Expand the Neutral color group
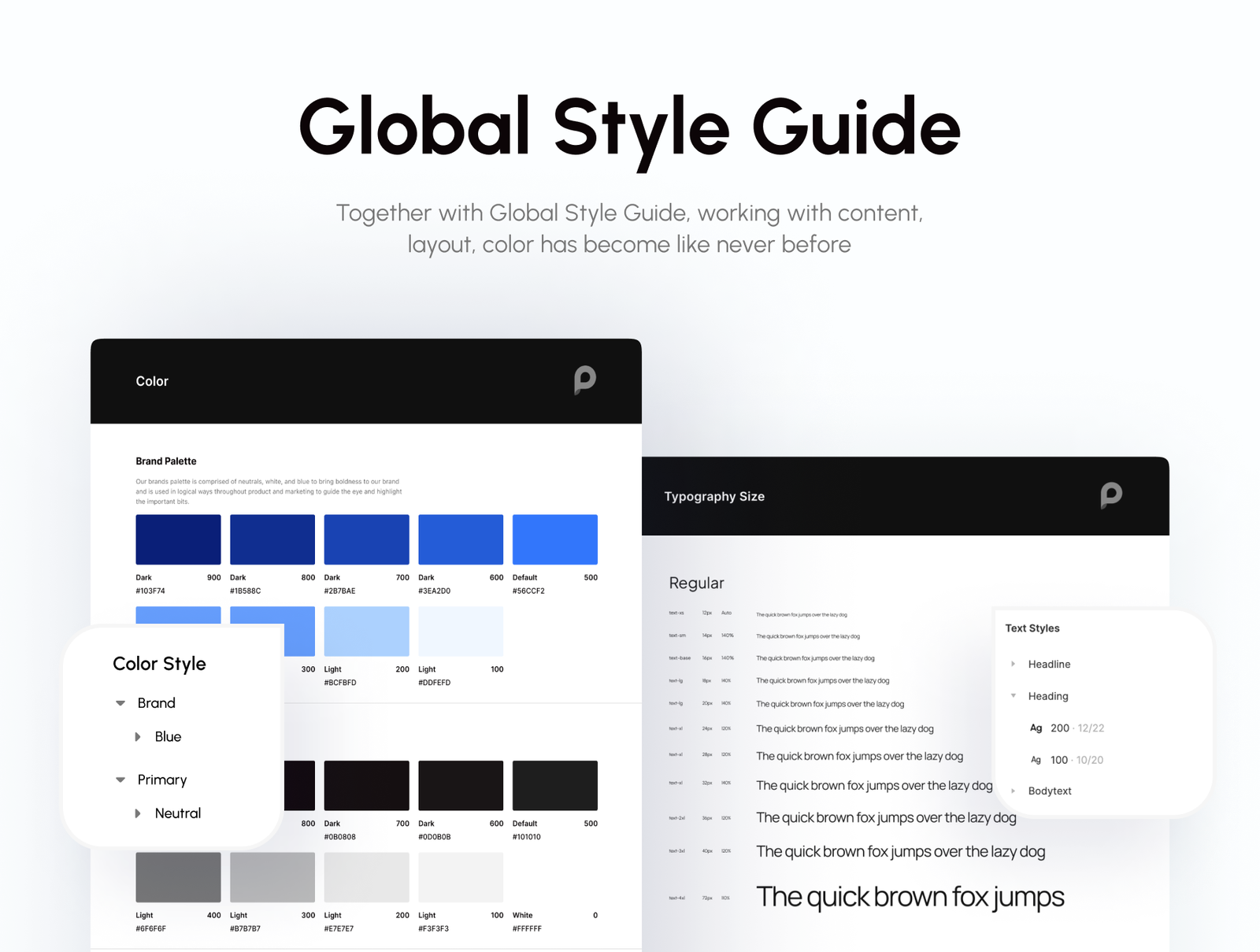This screenshot has width=1260, height=952. (139, 813)
